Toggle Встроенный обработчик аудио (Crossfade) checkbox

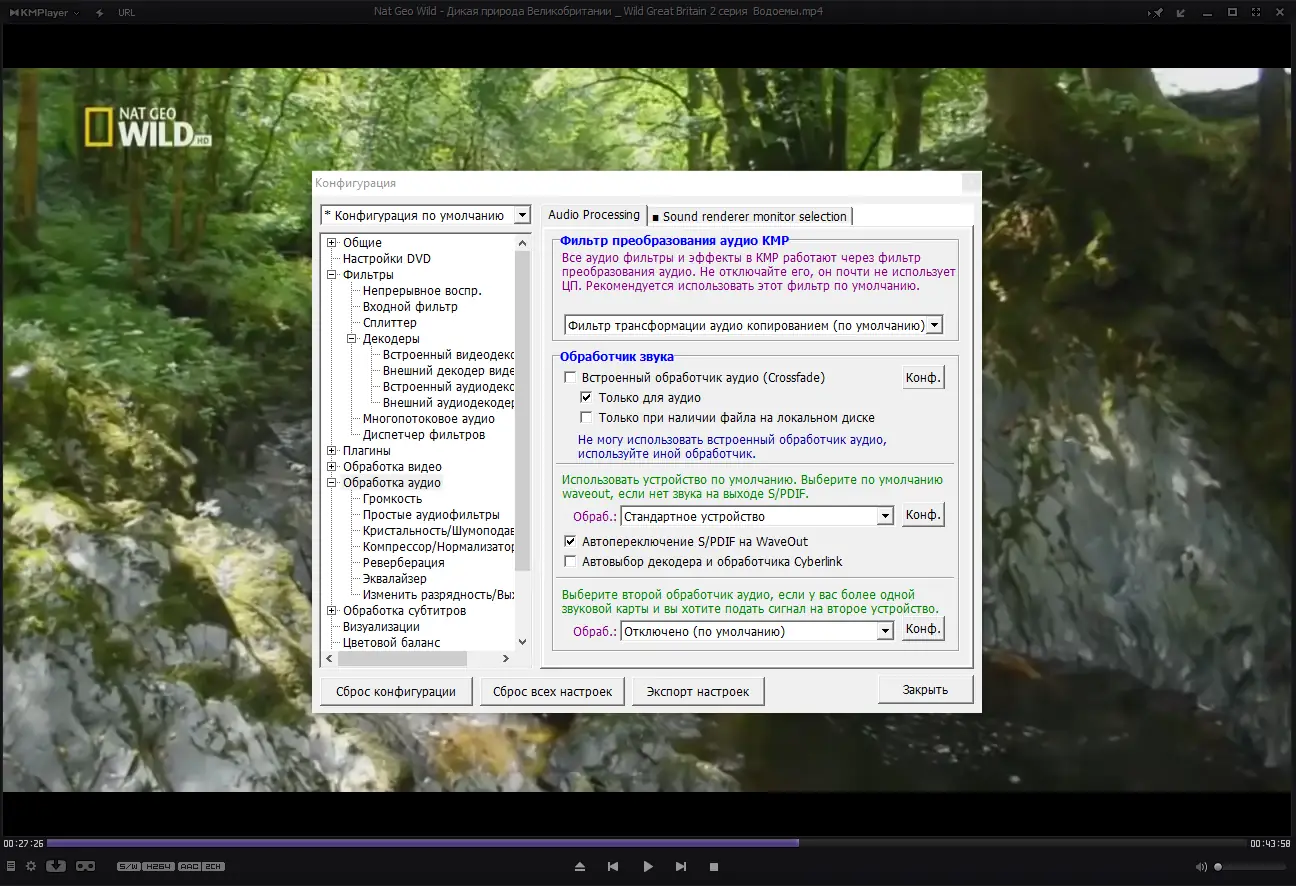tap(570, 378)
